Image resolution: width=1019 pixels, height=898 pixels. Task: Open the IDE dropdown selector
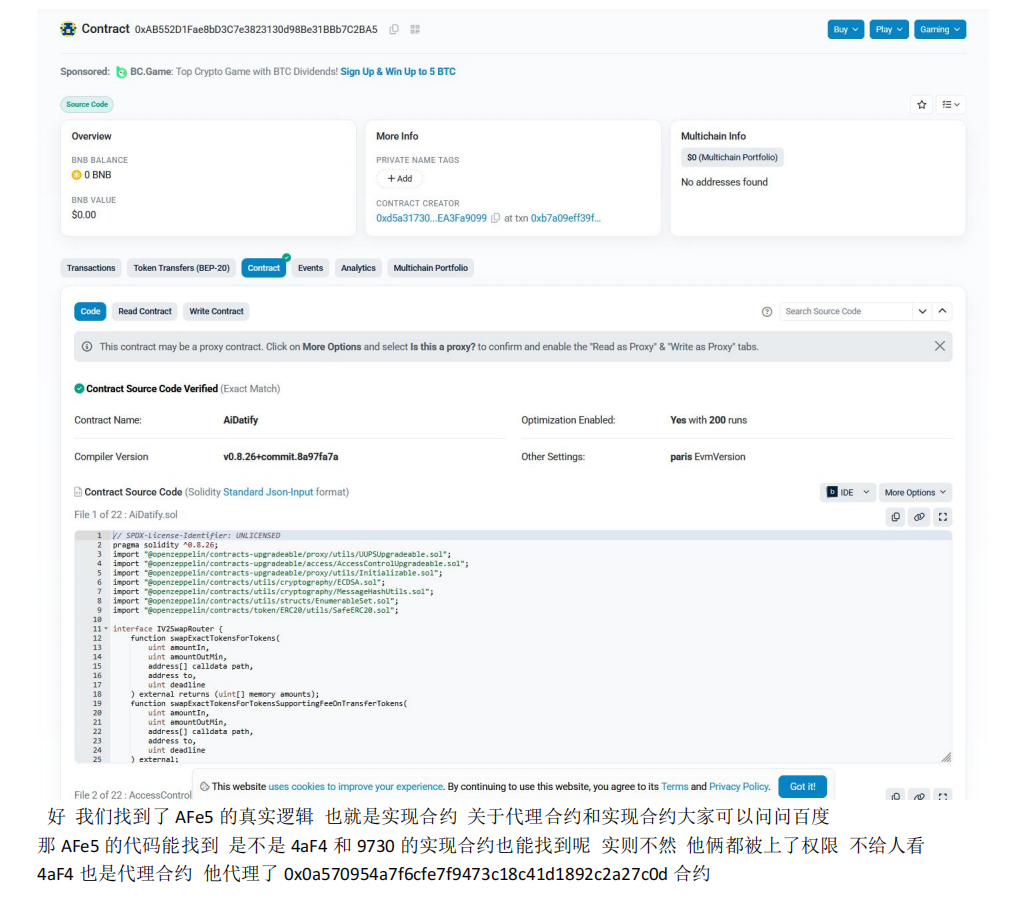coord(848,492)
